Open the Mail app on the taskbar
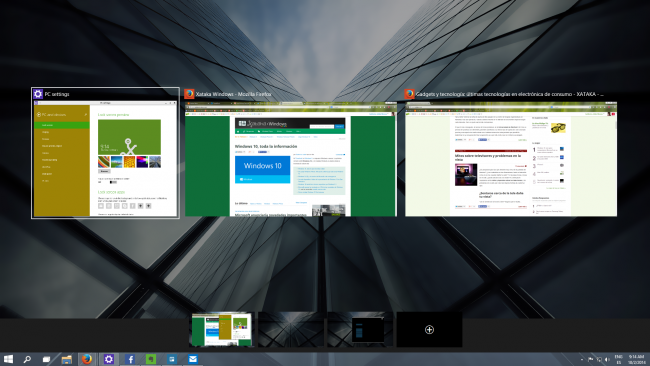The width and height of the screenshot is (650, 366). (193, 359)
